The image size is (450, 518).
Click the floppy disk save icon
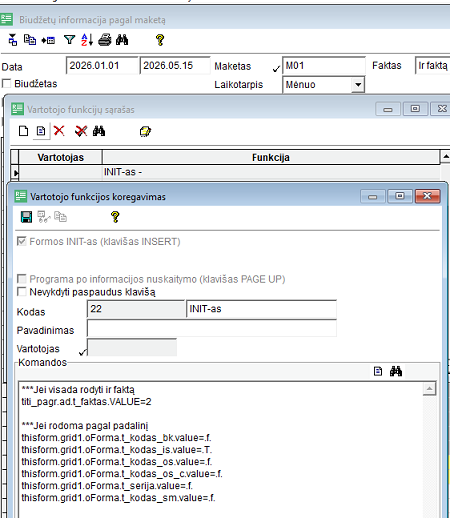(26, 217)
